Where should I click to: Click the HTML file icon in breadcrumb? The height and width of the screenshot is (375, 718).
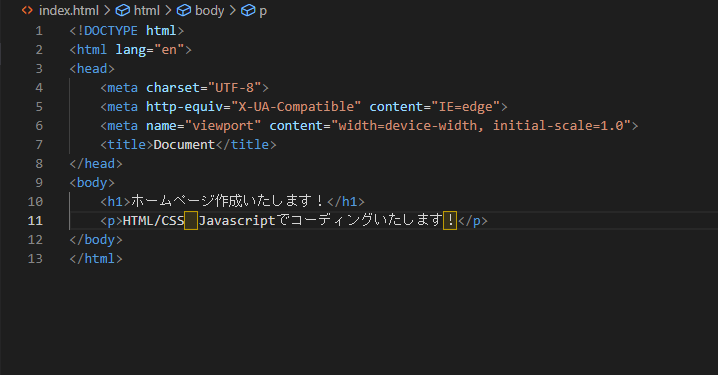[x=27, y=10]
